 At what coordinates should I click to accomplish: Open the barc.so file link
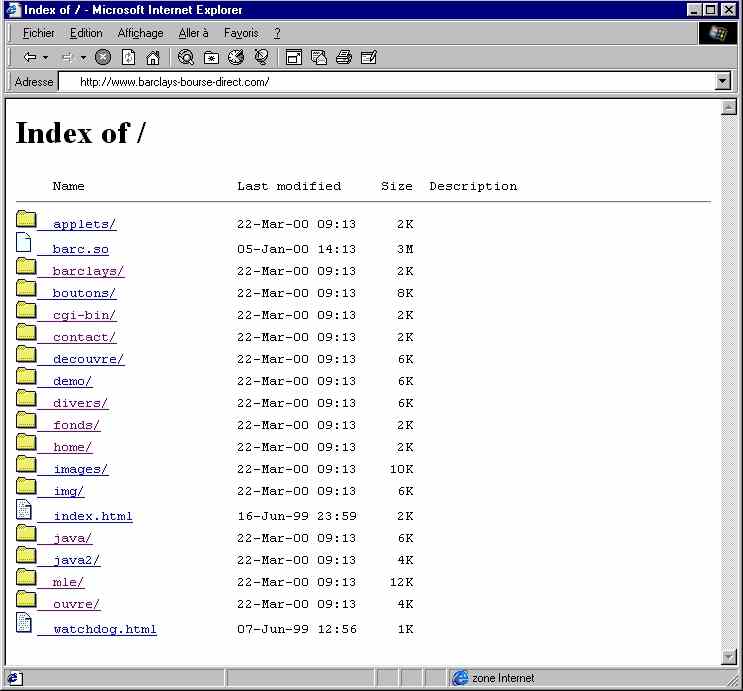click(x=81, y=249)
